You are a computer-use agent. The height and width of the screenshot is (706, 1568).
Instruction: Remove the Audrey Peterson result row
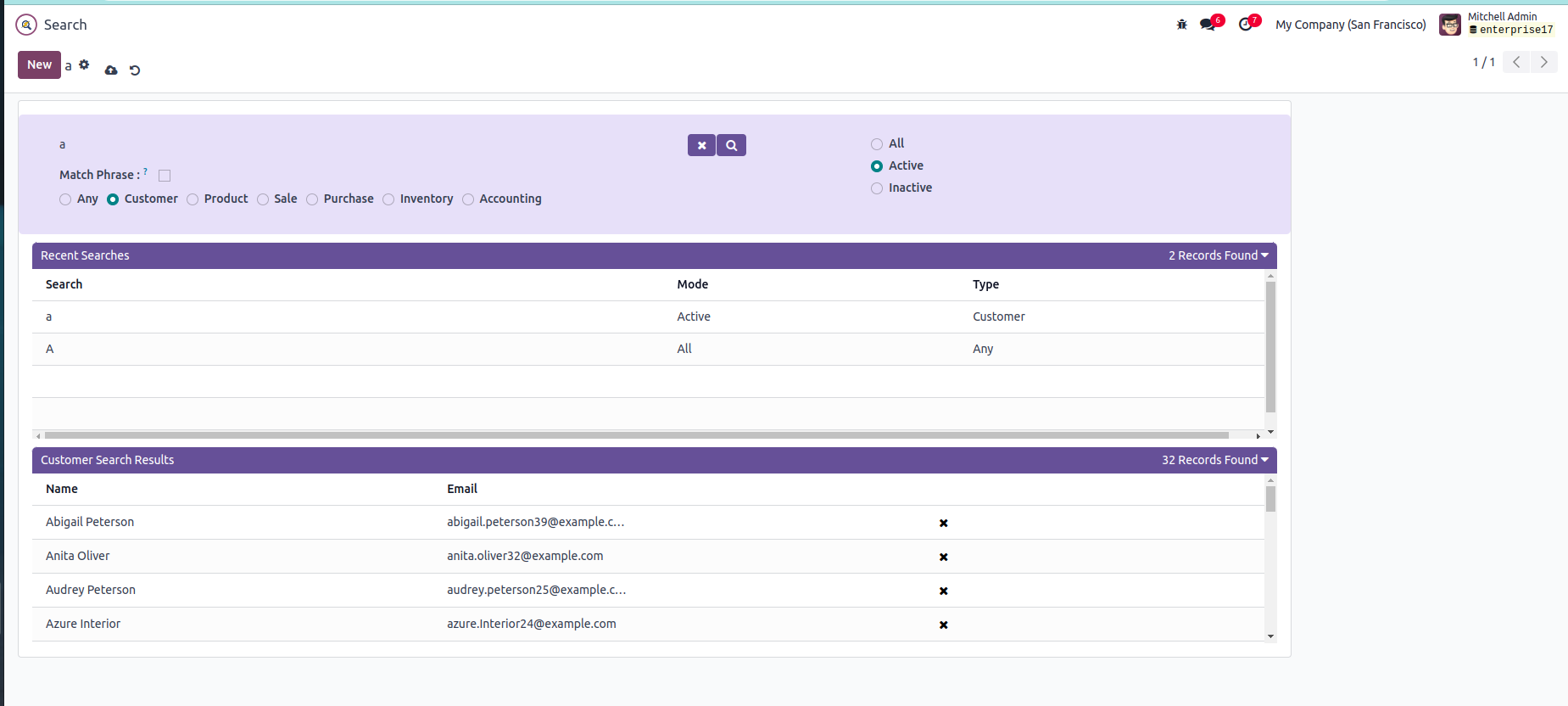(x=943, y=591)
